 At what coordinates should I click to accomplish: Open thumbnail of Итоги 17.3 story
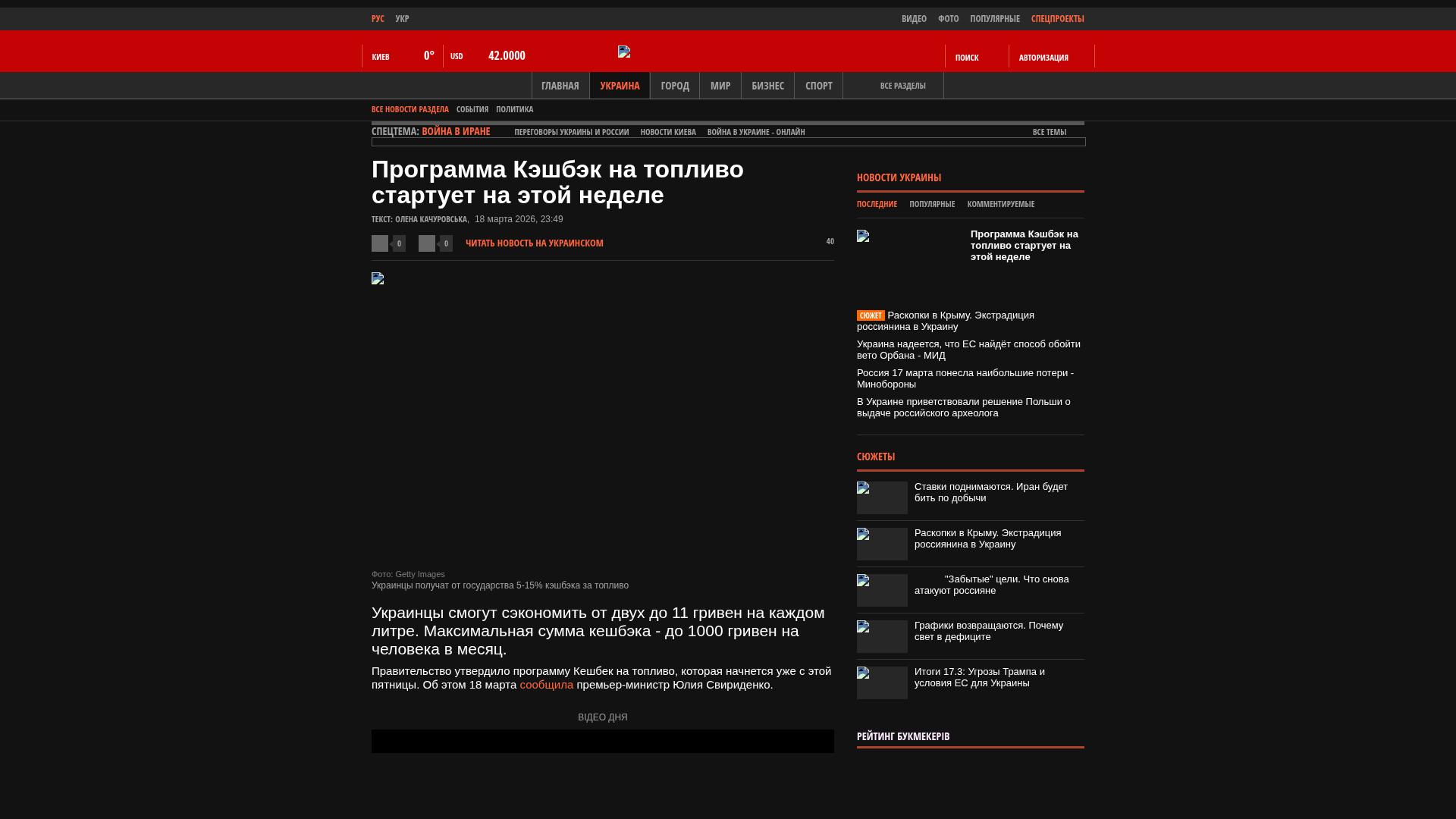(x=882, y=683)
